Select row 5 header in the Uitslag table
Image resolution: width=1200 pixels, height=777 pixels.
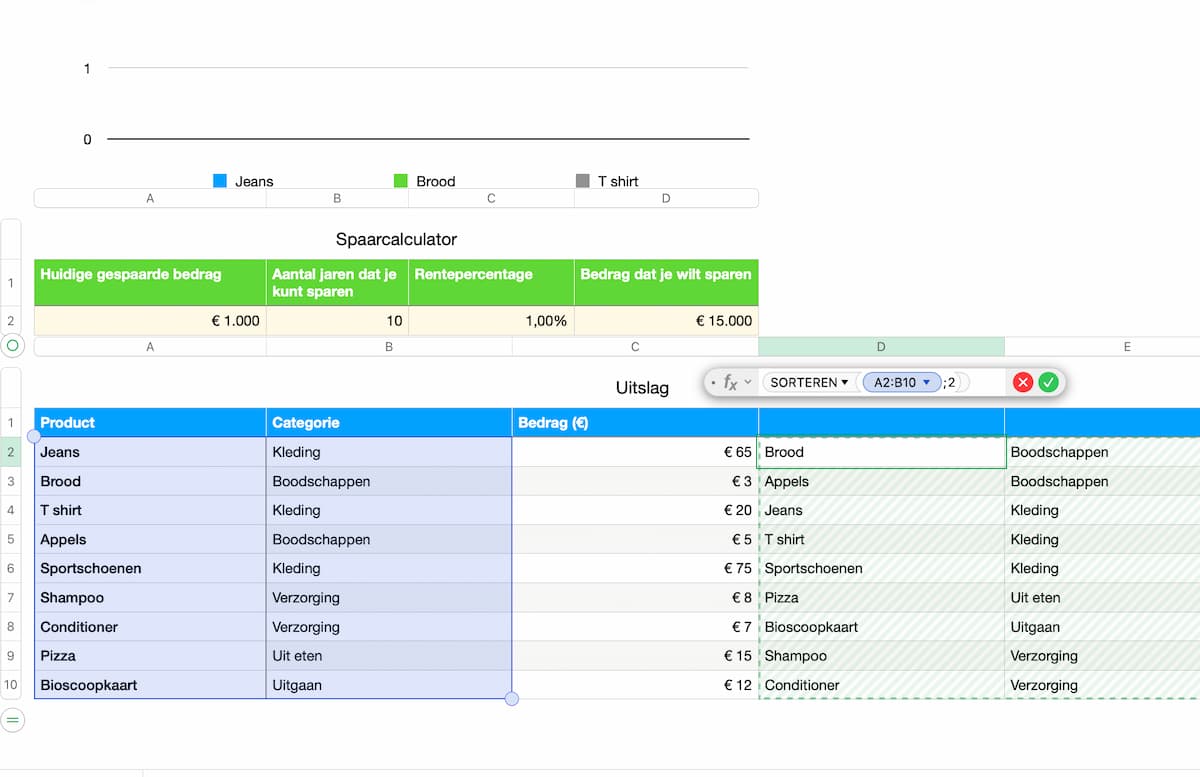11,539
